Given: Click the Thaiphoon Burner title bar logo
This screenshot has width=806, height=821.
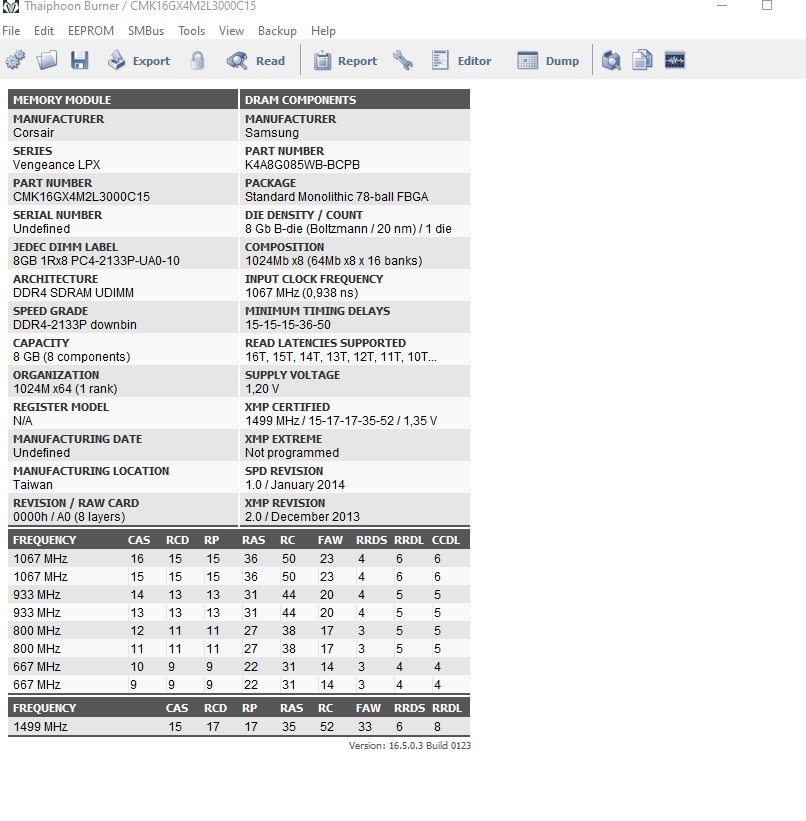Looking at the screenshot, I should [10, 6].
